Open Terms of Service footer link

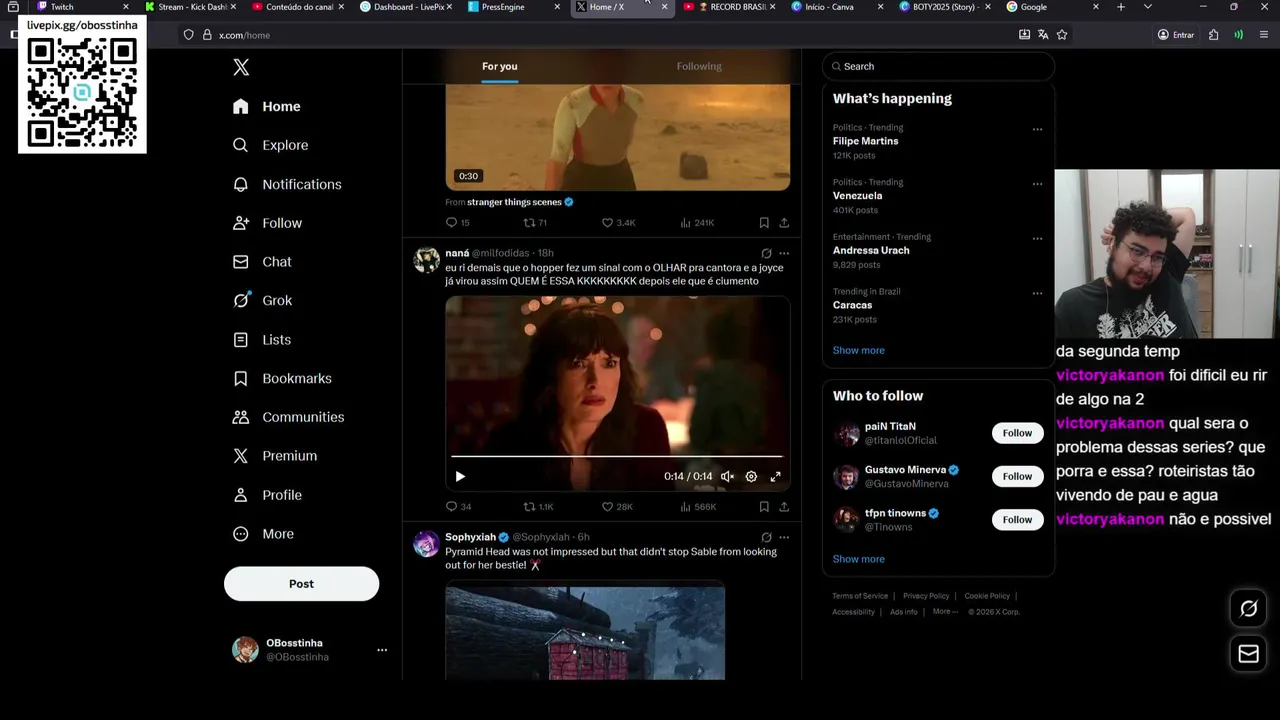[x=860, y=596]
